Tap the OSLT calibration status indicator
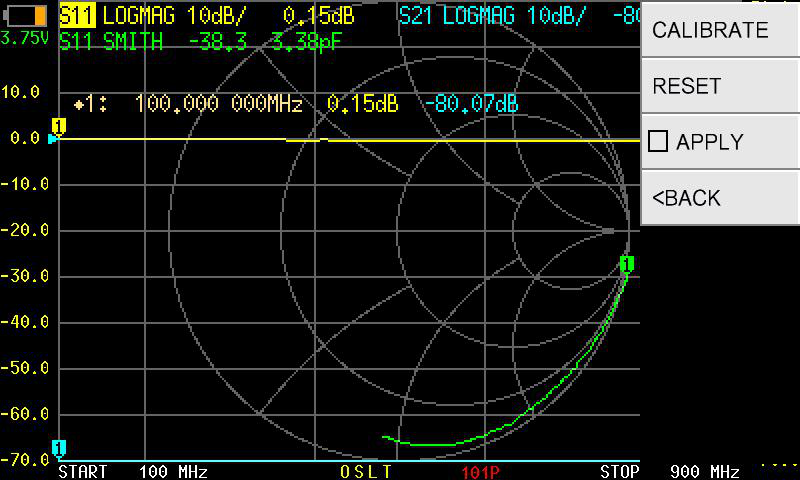 coord(367,471)
